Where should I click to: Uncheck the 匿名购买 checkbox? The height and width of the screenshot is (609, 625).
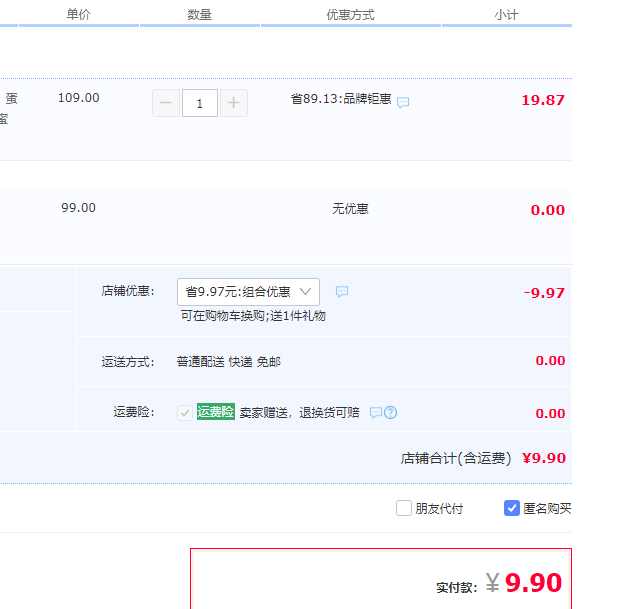[x=512, y=508]
